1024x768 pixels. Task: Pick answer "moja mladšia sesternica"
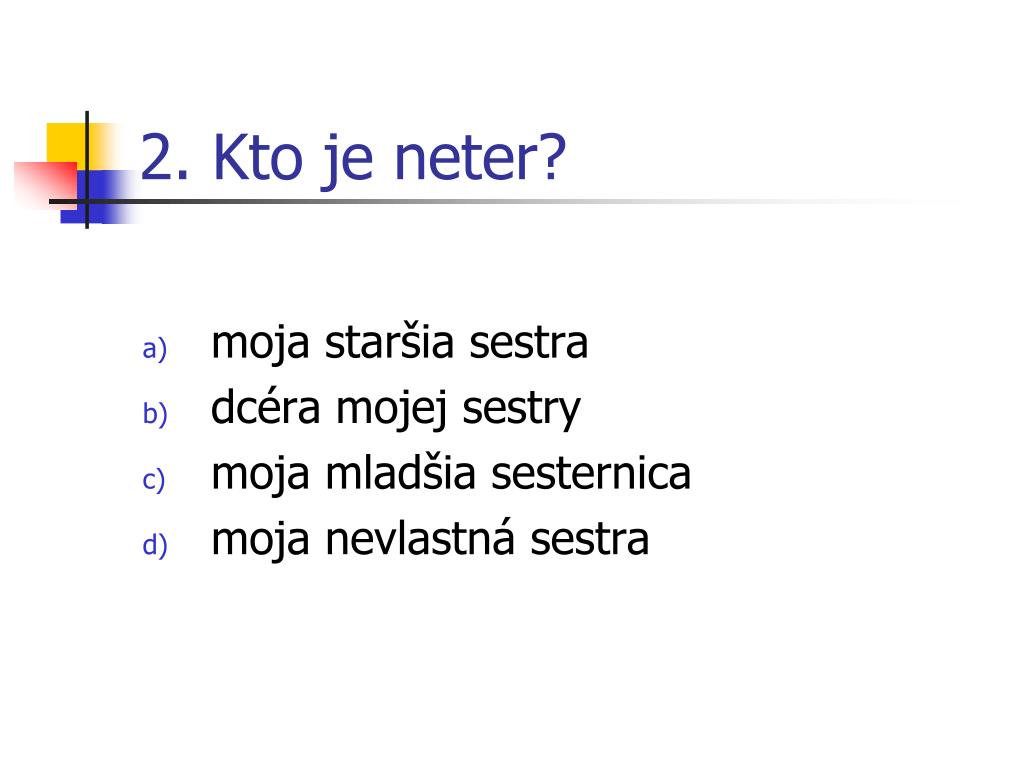coord(451,474)
